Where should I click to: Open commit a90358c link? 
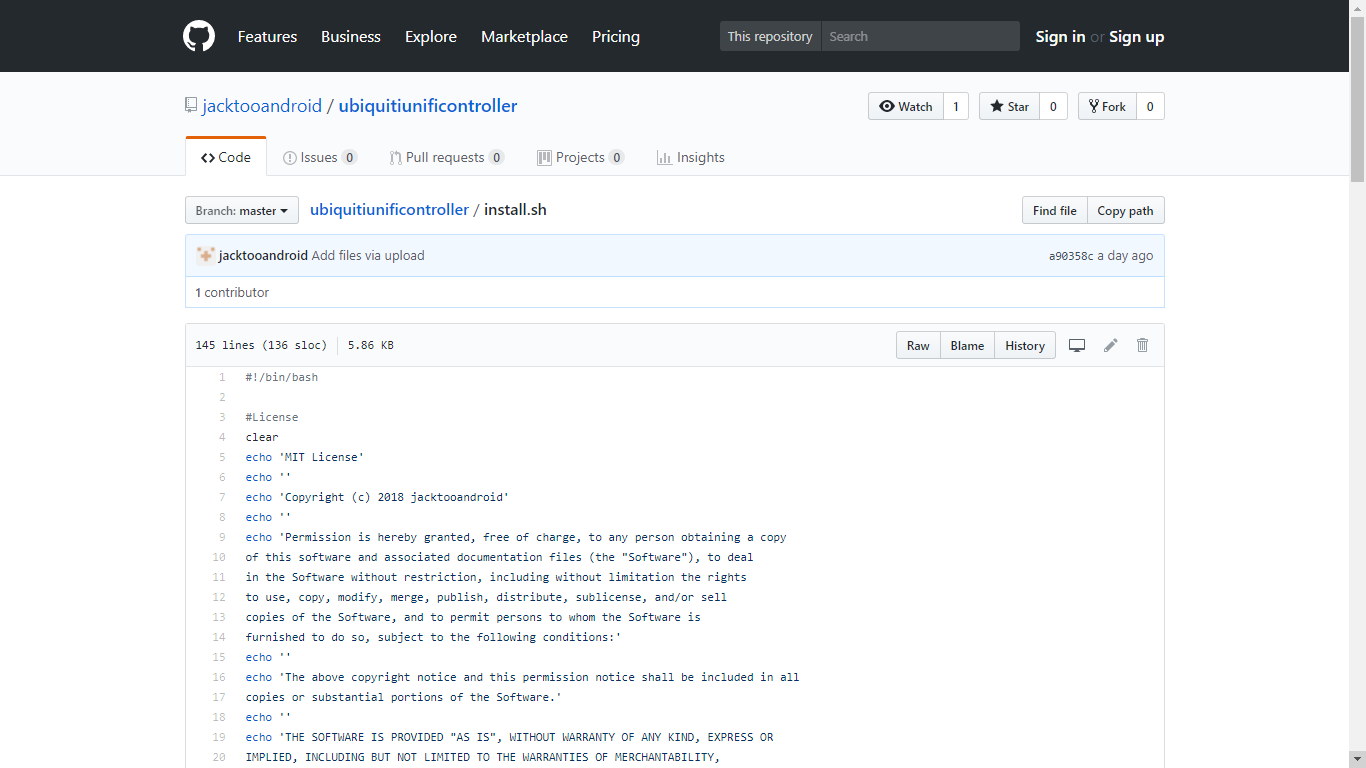(x=1071, y=256)
